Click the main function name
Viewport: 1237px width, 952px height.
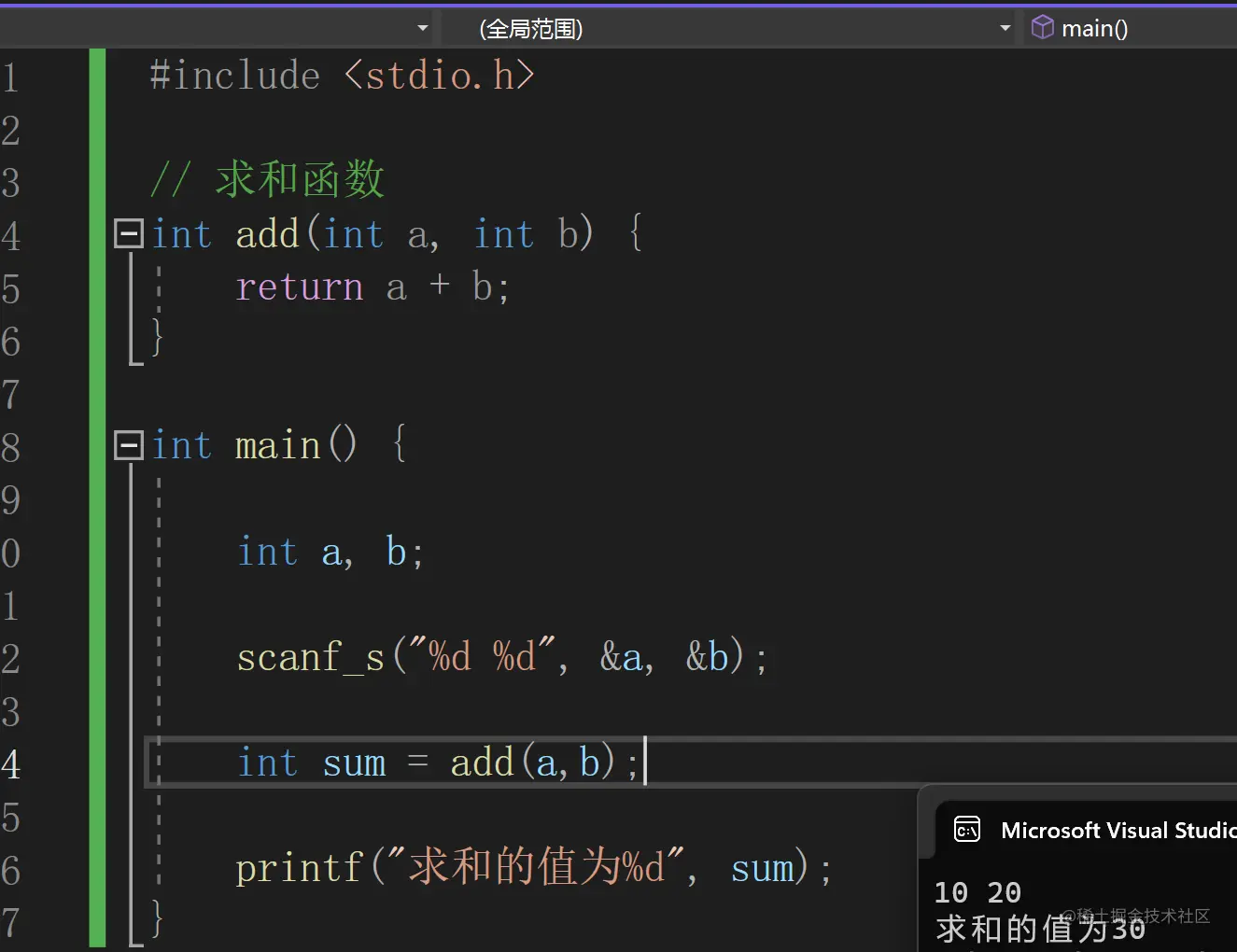click(x=278, y=445)
